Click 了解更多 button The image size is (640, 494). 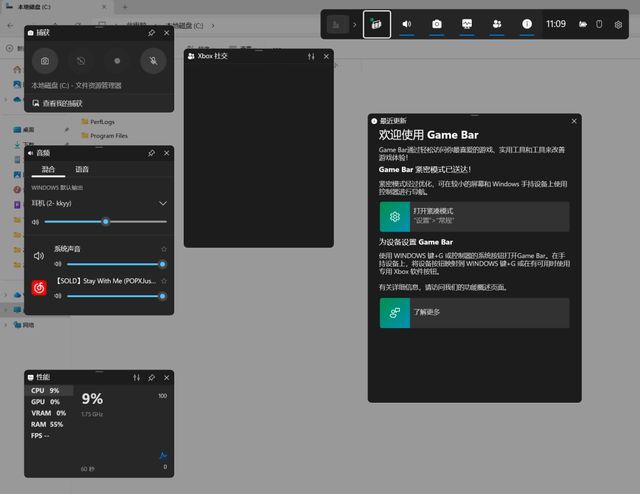coord(474,312)
